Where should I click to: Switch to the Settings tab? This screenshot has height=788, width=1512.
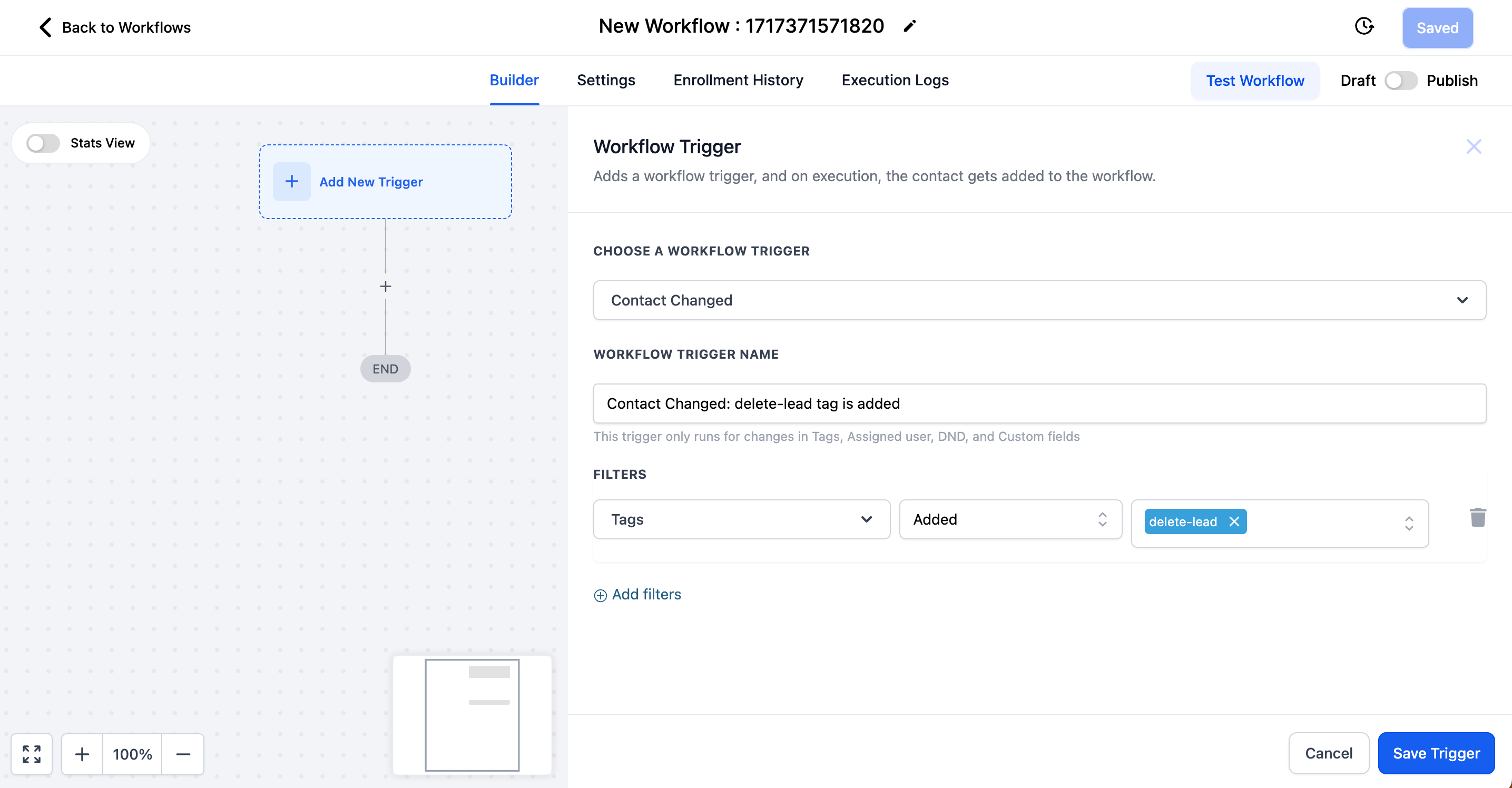click(x=606, y=81)
